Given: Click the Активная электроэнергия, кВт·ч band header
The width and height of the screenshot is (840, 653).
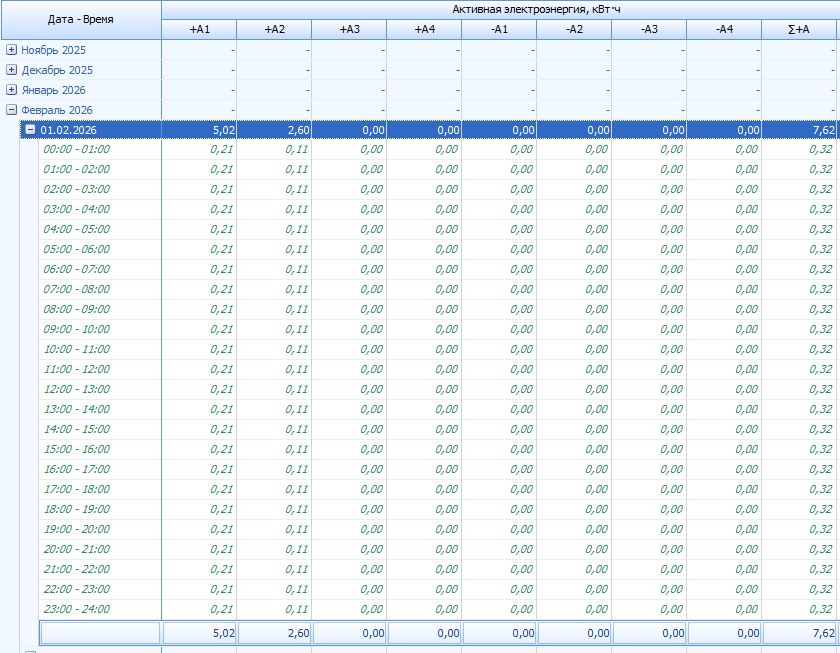Looking at the screenshot, I should (x=500, y=9).
